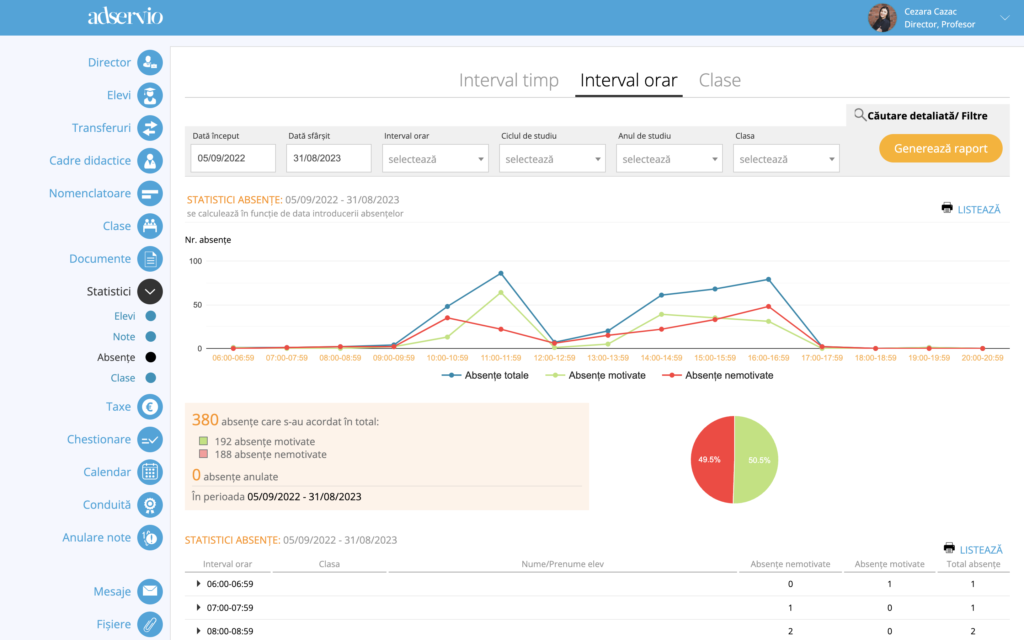Switch to the Interval timp tab

(508, 81)
